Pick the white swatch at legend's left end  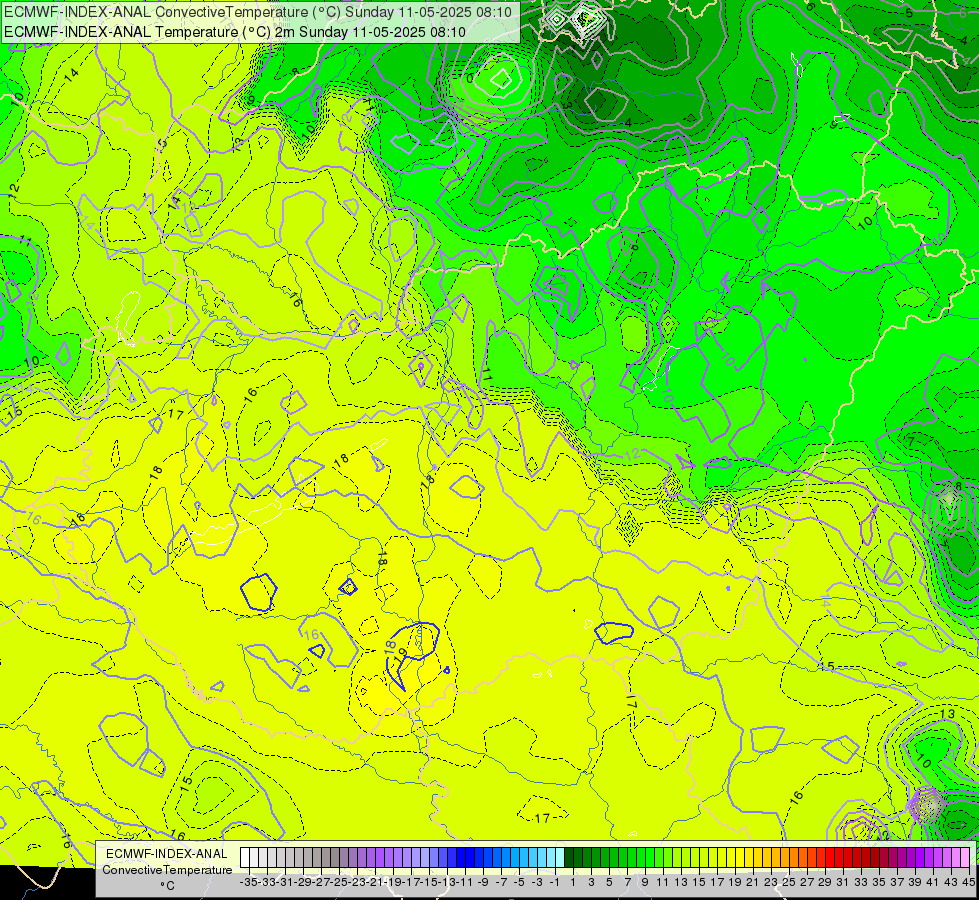(245, 858)
